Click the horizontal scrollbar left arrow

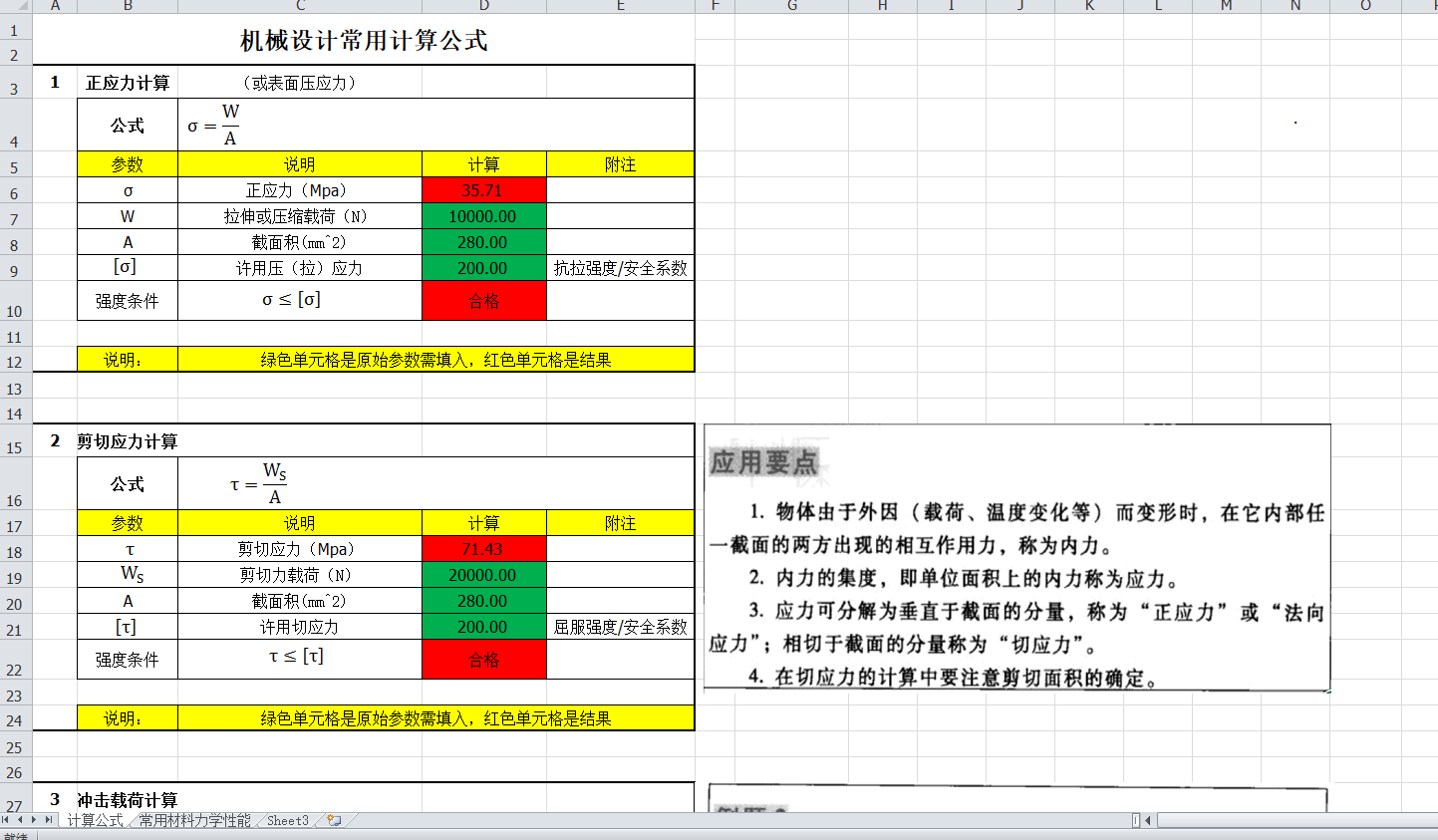pos(1148,821)
